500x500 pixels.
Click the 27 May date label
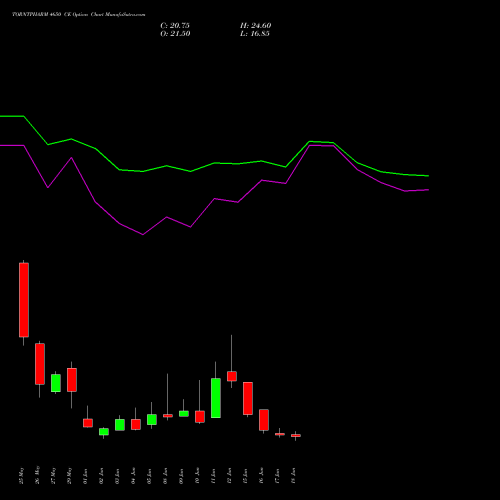(x=54, y=475)
